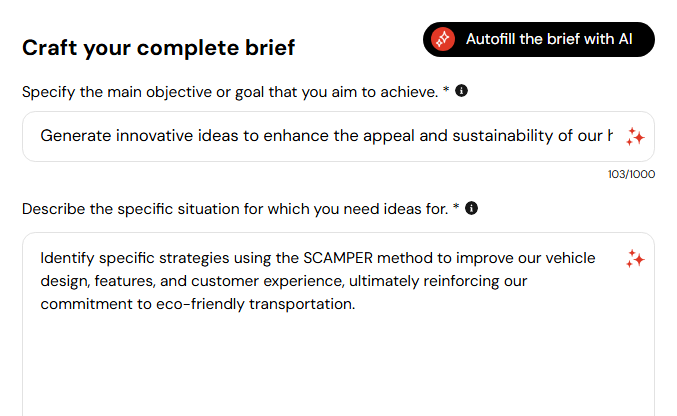Image resolution: width=677 pixels, height=416 pixels.
Task: Focus the main objective input field
Action: coord(338,137)
